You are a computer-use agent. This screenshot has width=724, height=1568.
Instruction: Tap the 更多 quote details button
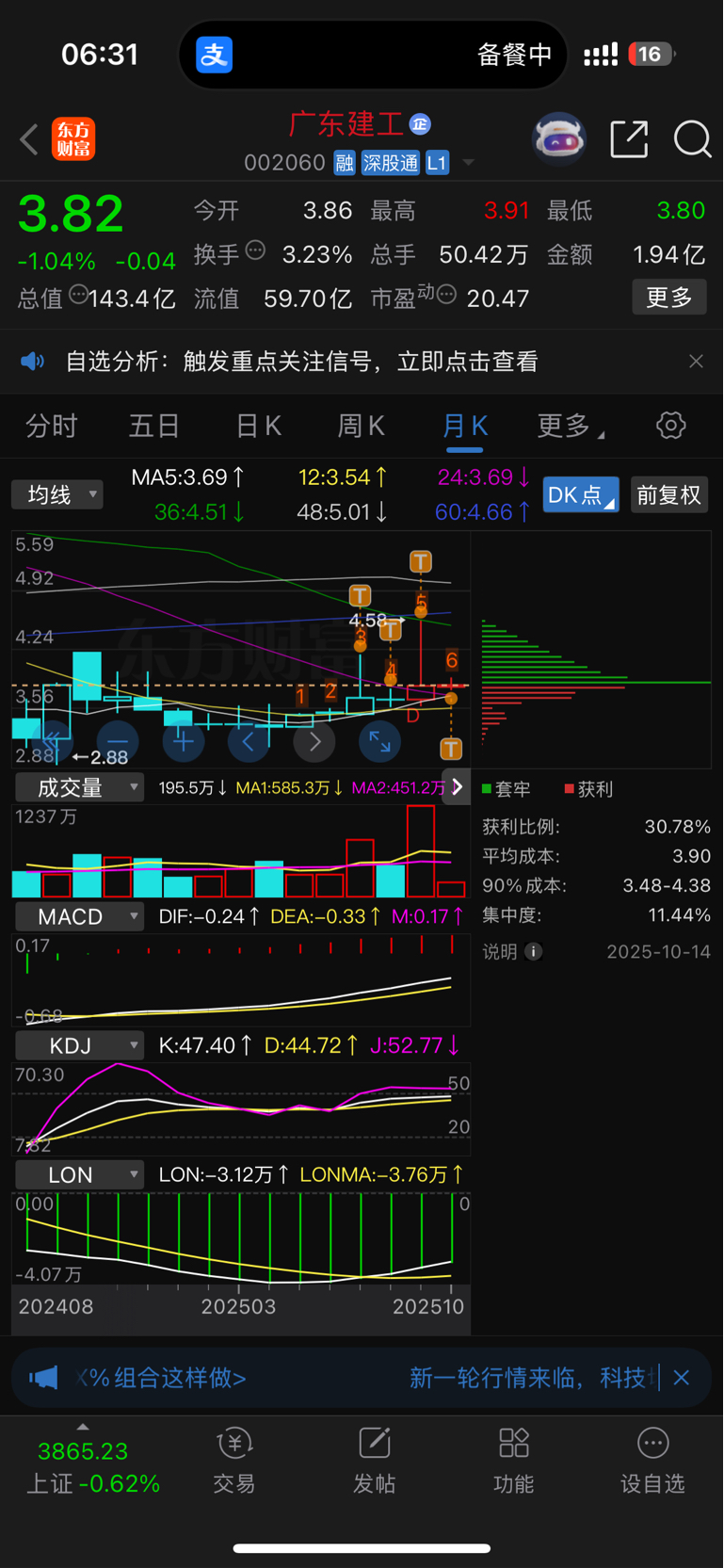click(669, 298)
